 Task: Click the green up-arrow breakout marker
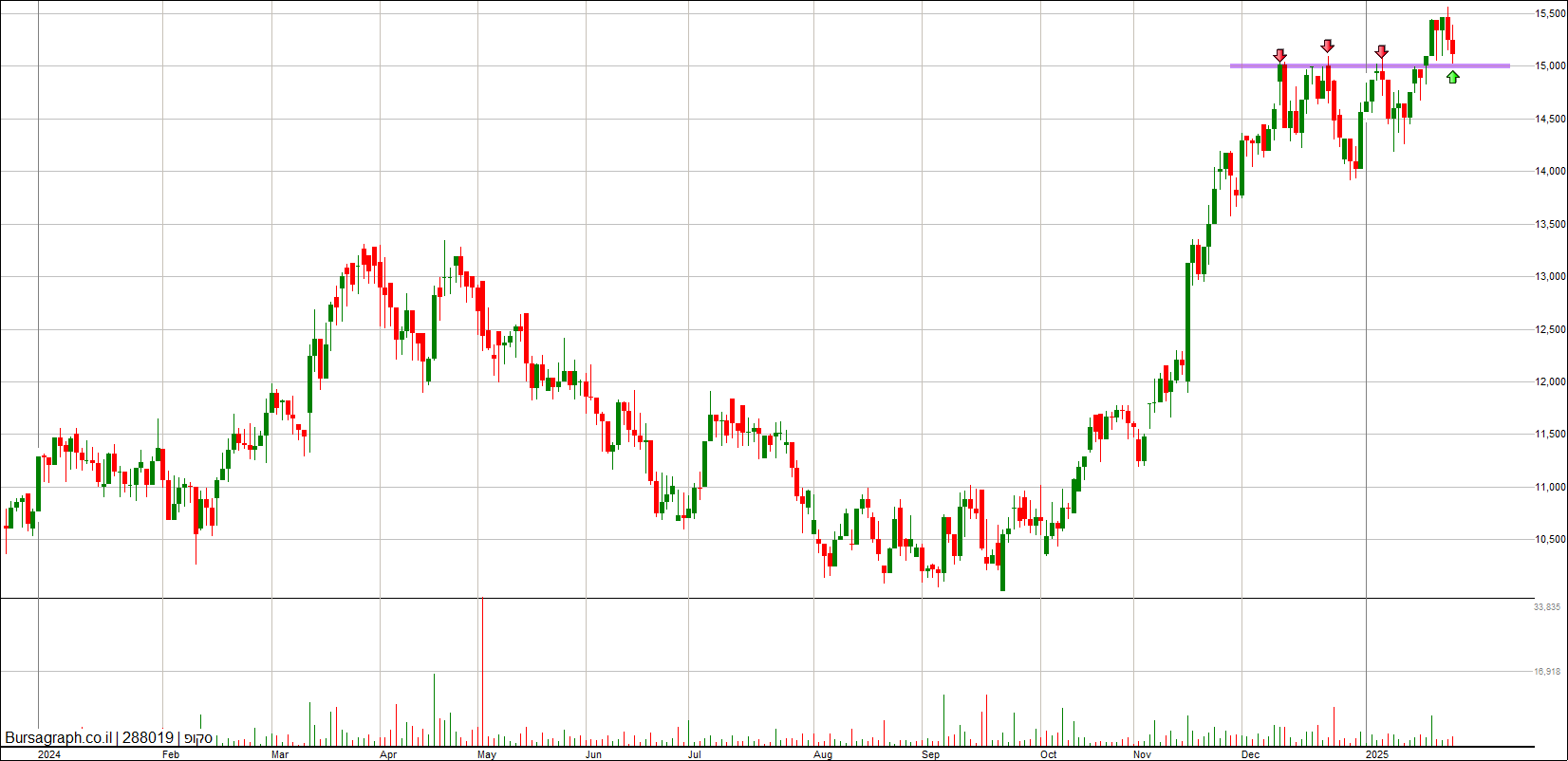(1453, 77)
